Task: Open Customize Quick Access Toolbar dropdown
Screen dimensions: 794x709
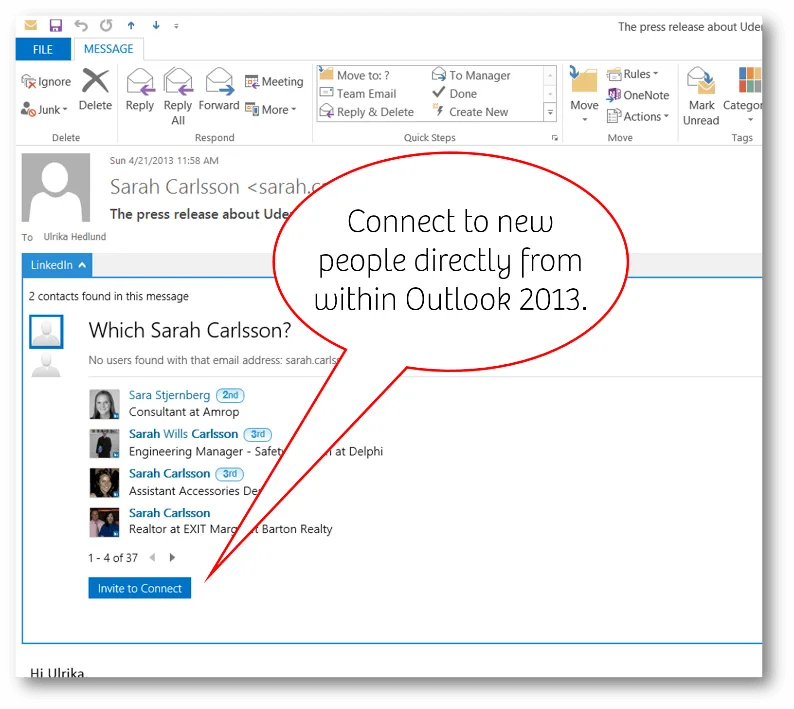Action: pos(176,26)
